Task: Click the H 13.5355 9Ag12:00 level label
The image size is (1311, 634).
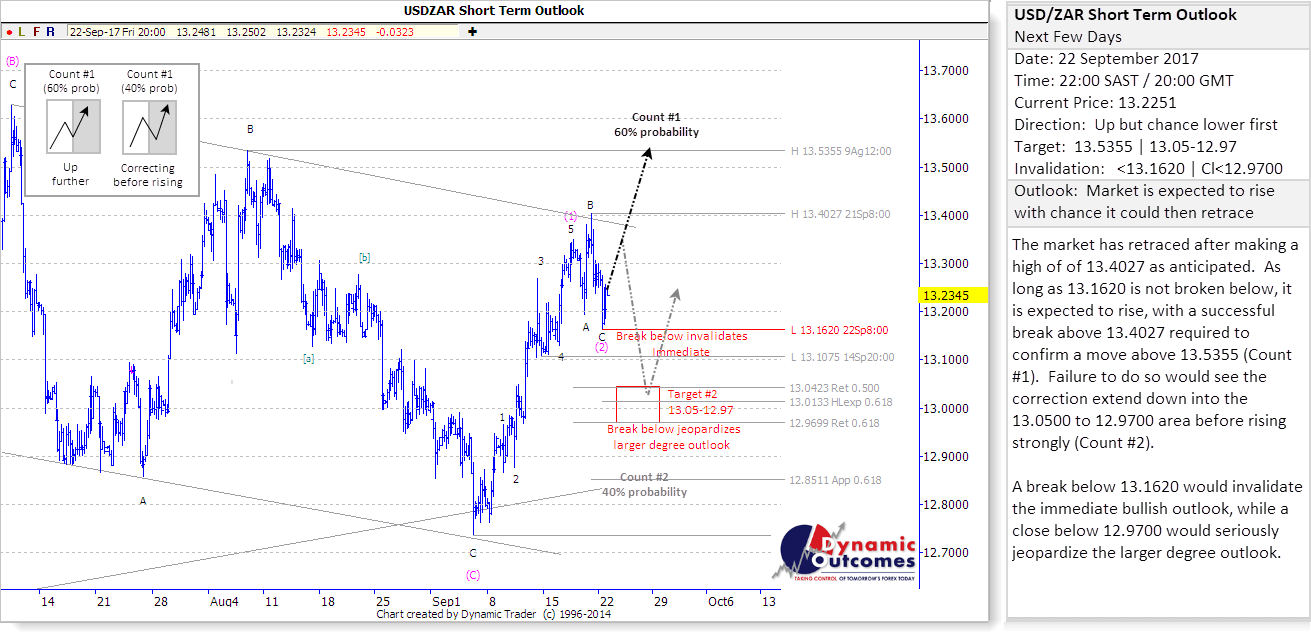Action: click(x=842, y=151)
